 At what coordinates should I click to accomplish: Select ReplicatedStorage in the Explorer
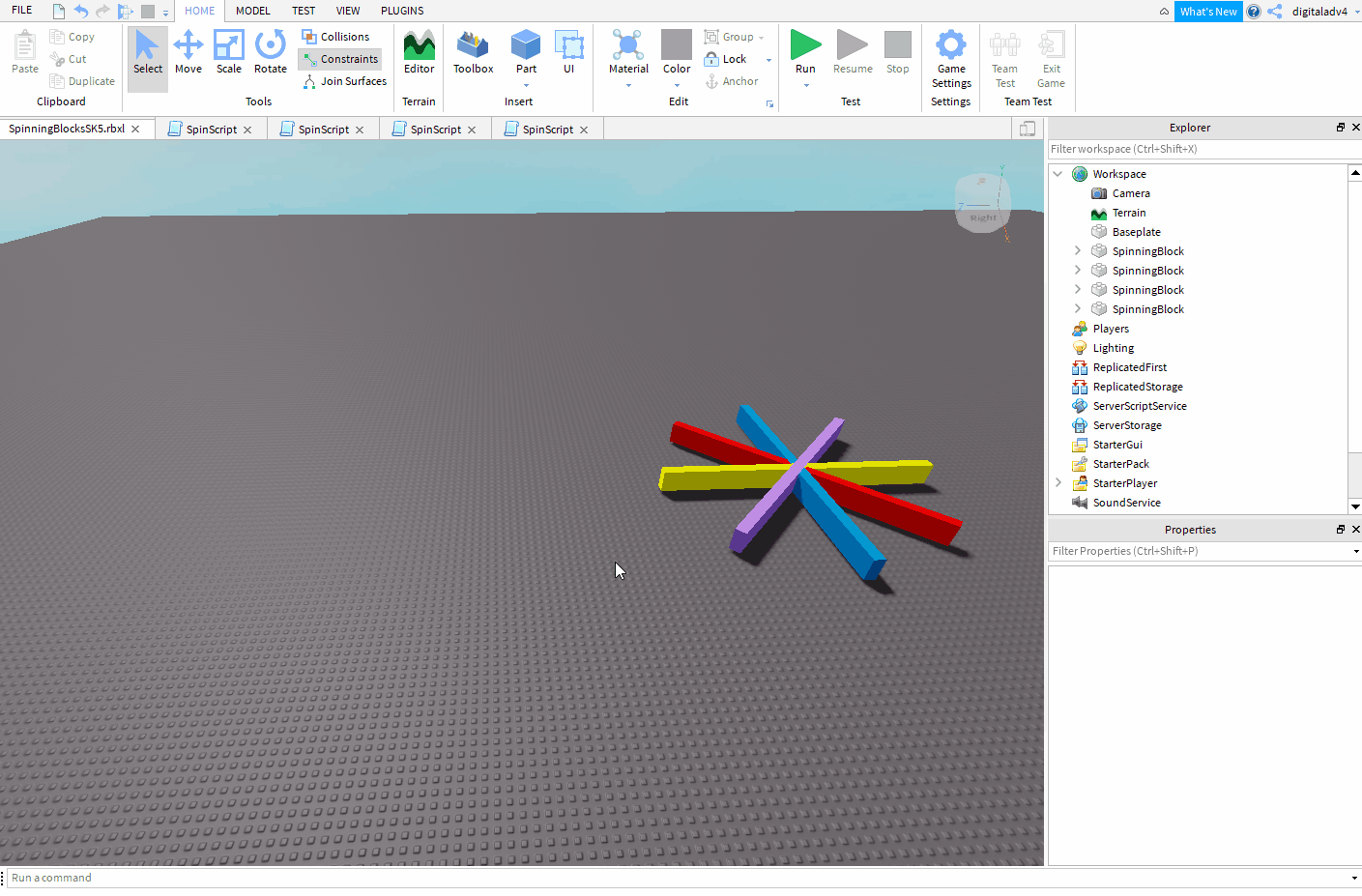[1138, 387]
